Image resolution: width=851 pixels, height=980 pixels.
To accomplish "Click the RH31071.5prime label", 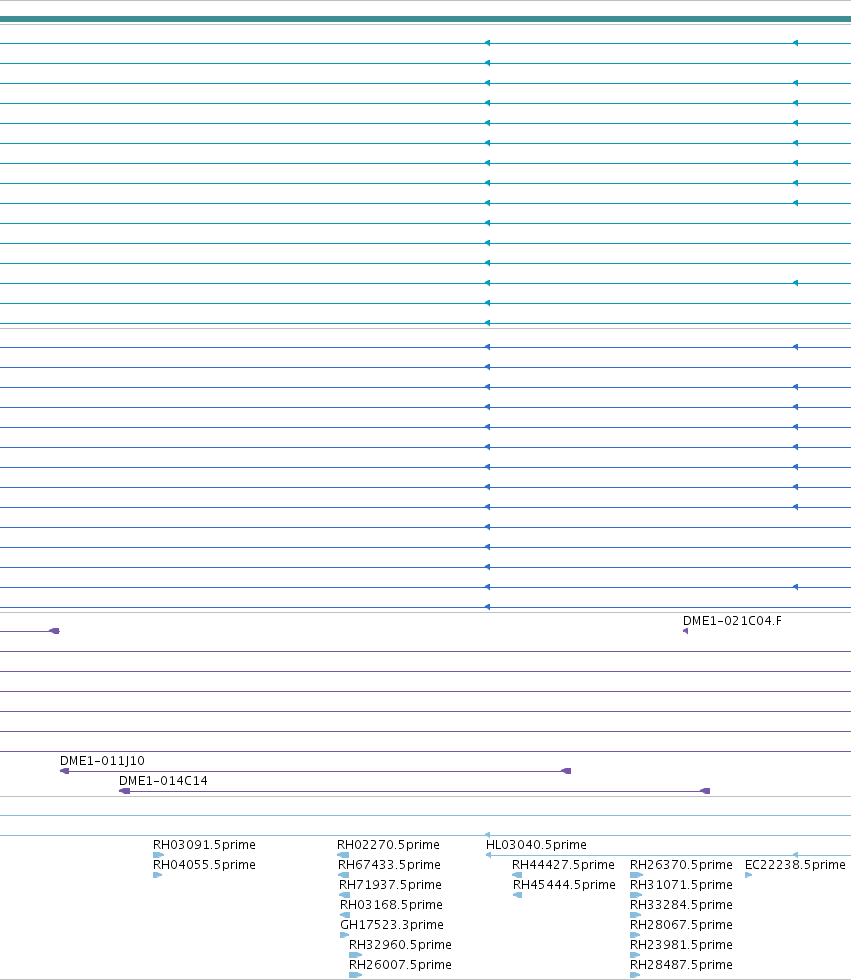I will click(681, 884).
